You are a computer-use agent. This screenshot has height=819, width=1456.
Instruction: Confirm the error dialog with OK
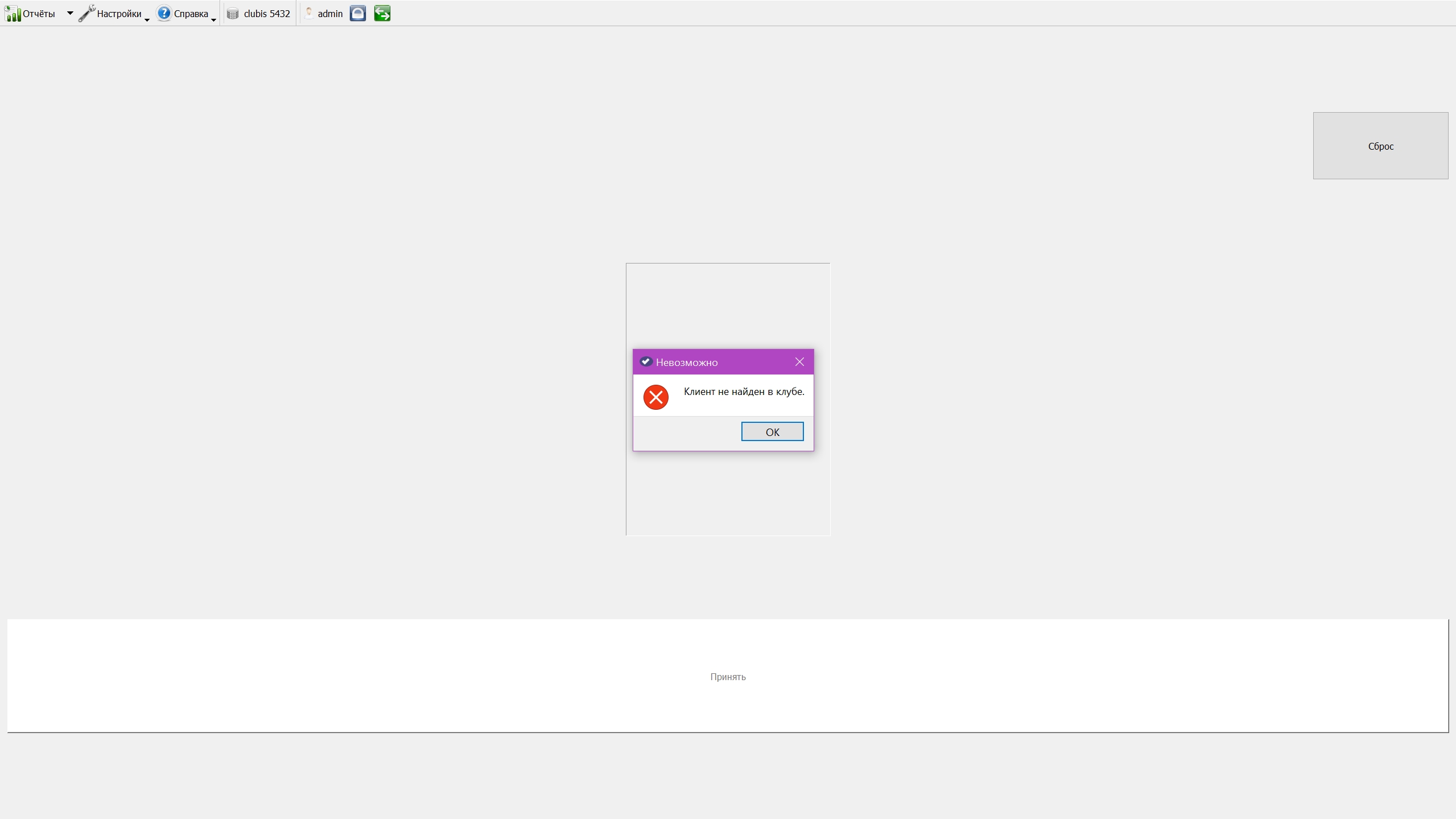point(772,431)
